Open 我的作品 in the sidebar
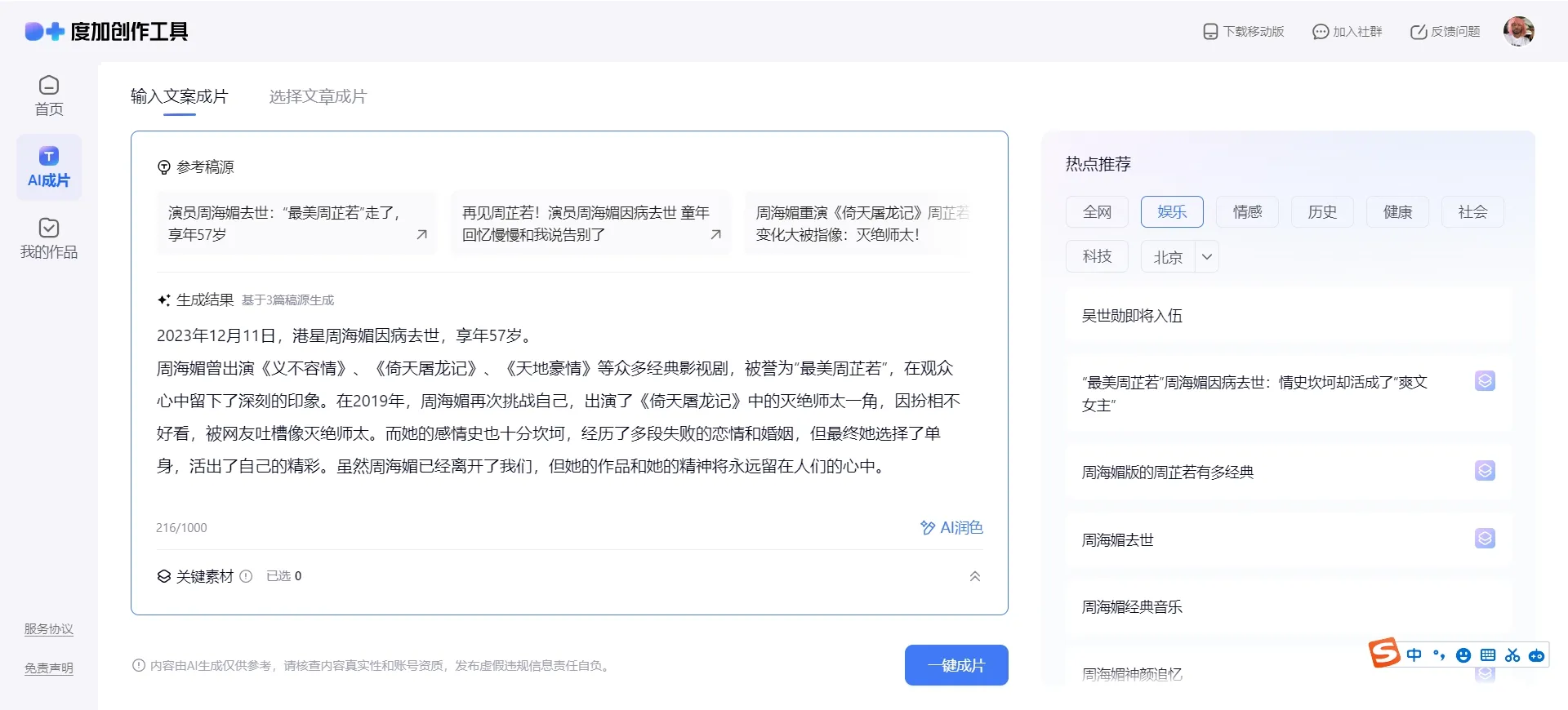 49,238
